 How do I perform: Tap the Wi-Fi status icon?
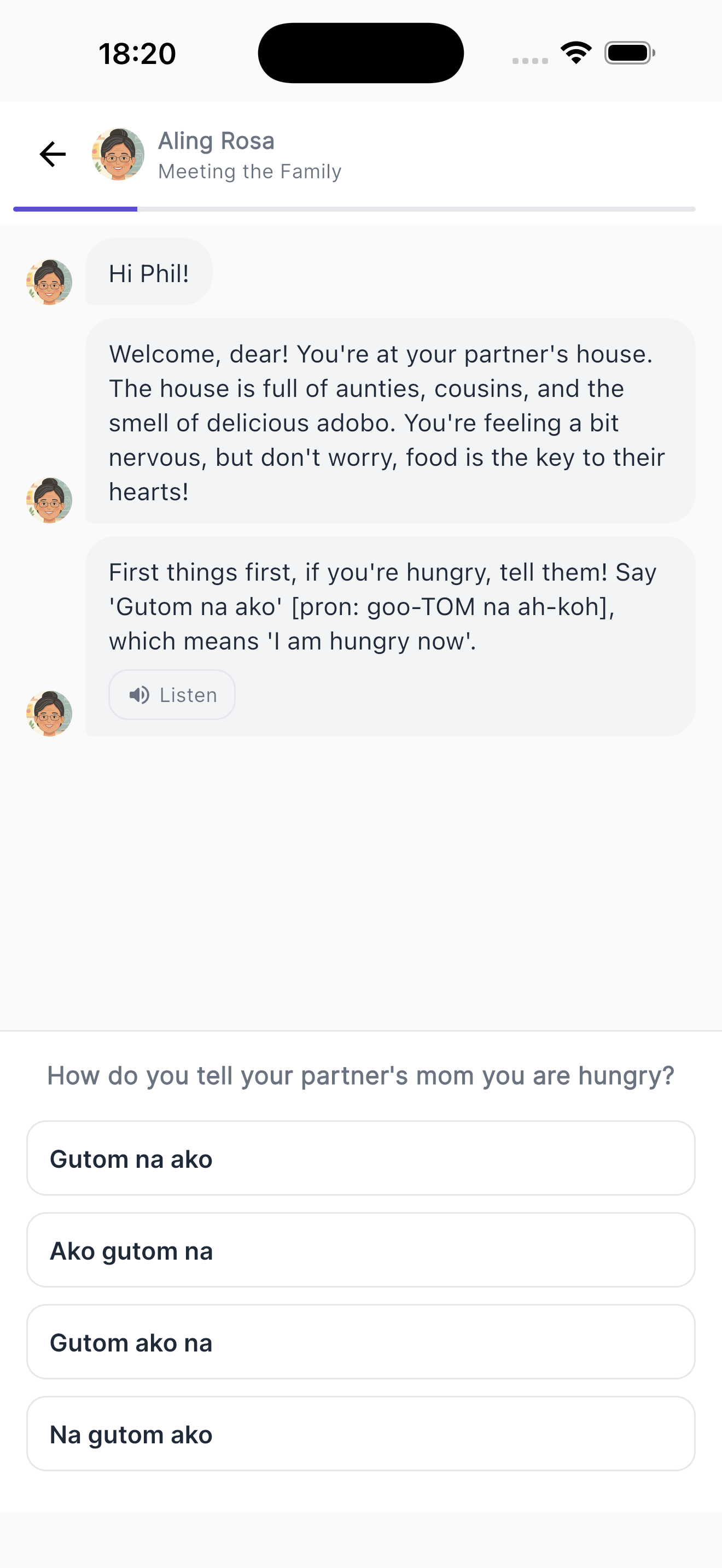coord(576,53)
